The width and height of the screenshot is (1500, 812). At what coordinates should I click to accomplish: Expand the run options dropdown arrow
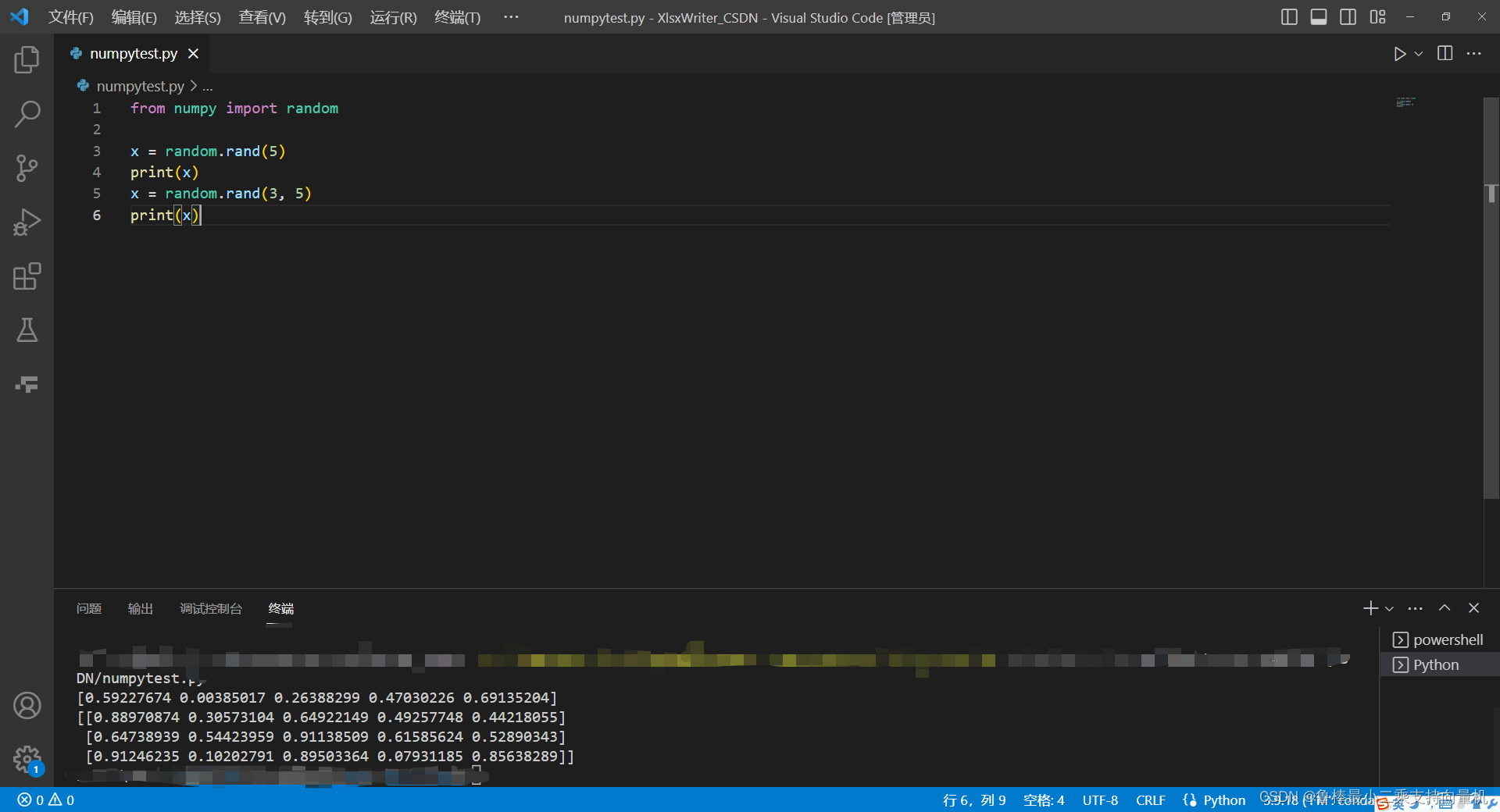point(1419,54)
